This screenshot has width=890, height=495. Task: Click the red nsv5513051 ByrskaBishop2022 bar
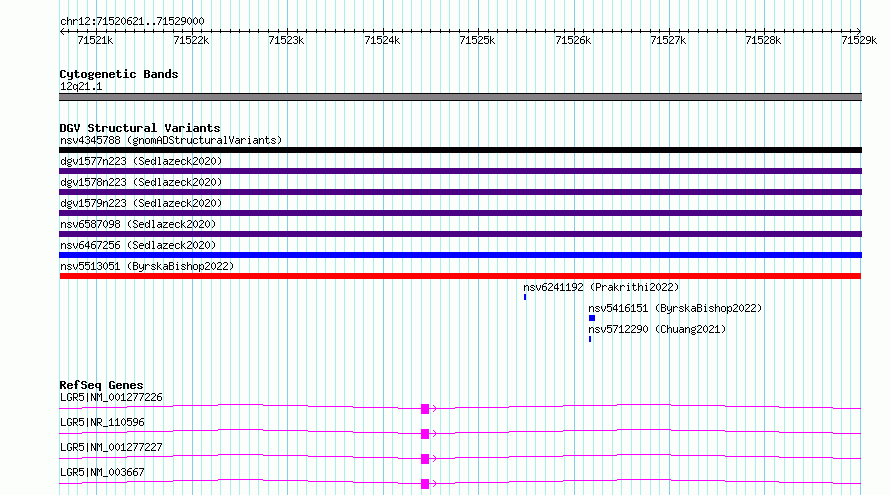[460, 276]
